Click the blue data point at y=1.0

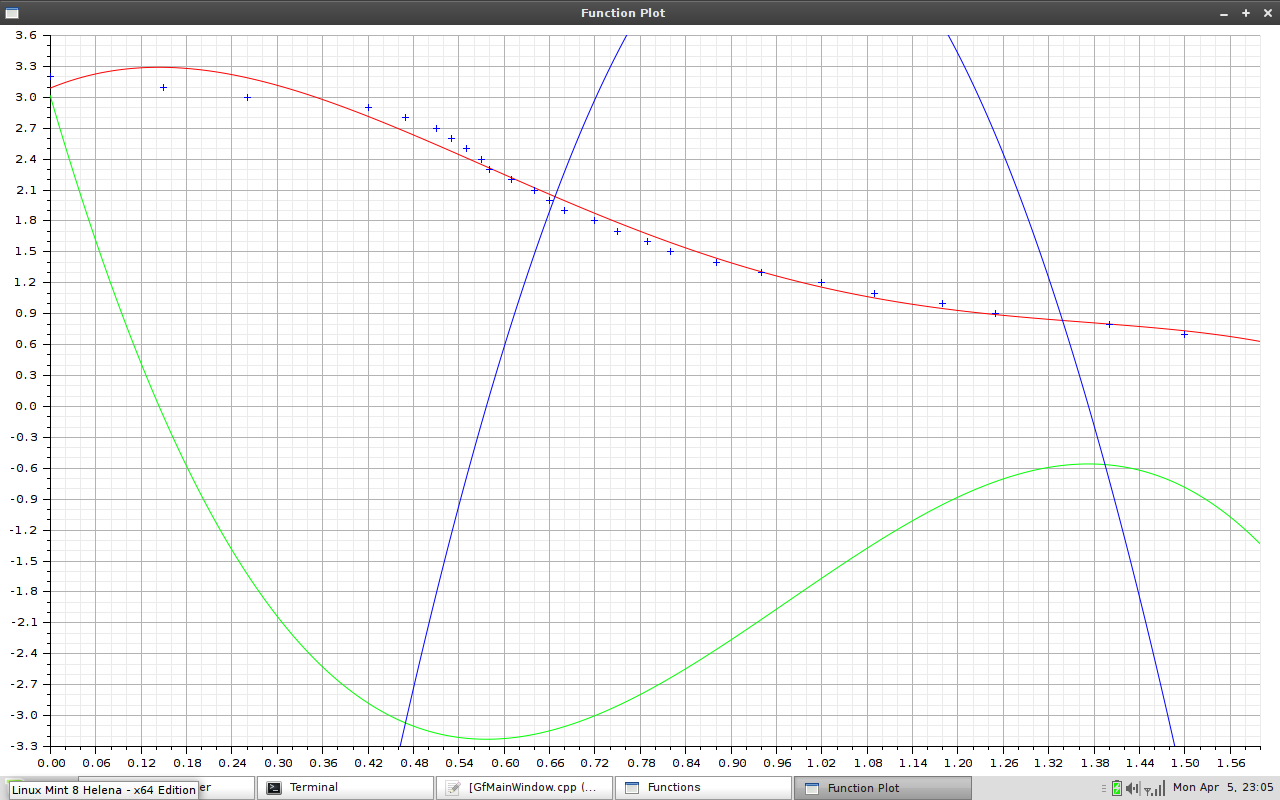(942, 303)
